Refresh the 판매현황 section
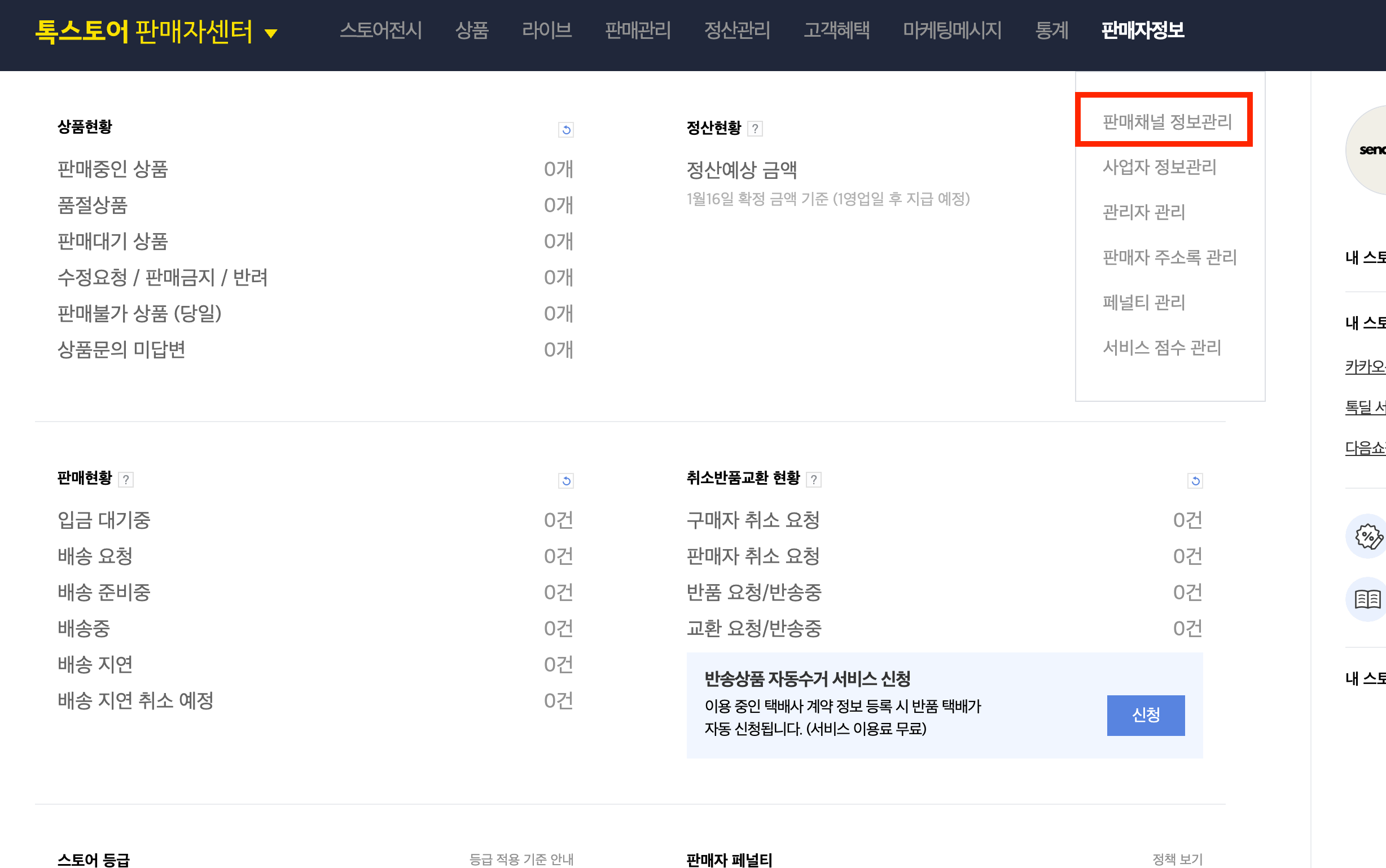 [x=566, y=480]
